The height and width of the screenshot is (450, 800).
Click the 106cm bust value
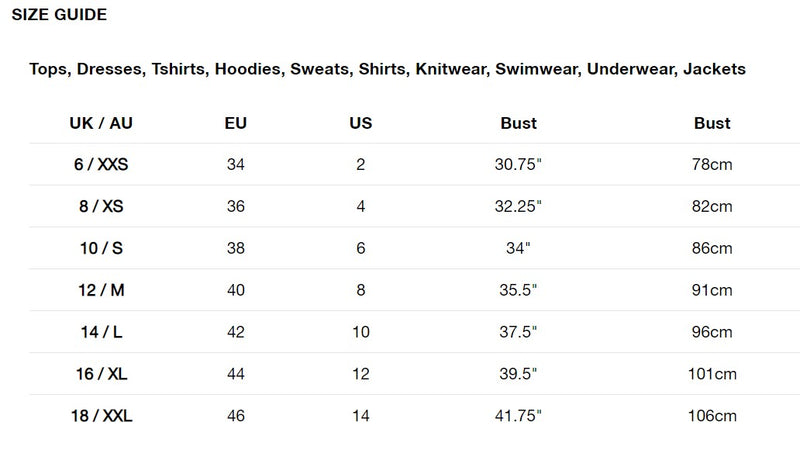point(713,416)
